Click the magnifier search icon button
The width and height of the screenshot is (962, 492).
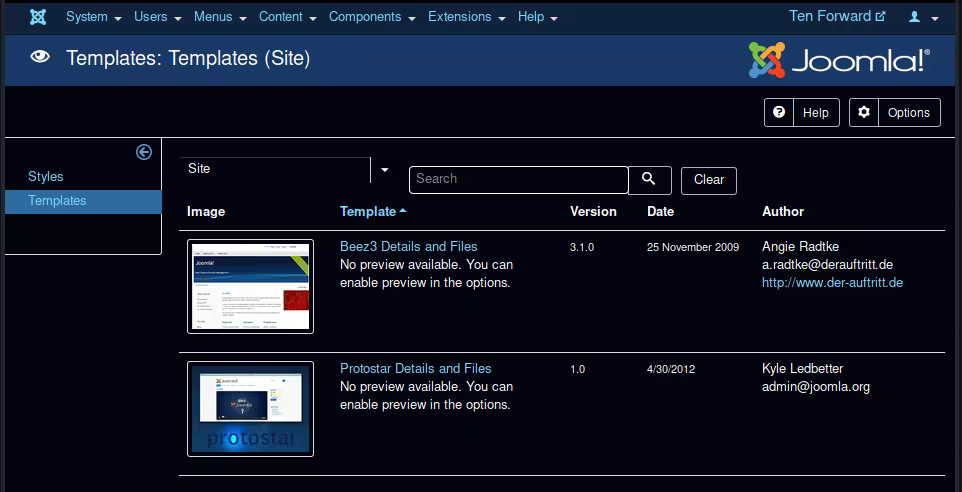coord(649,179)
